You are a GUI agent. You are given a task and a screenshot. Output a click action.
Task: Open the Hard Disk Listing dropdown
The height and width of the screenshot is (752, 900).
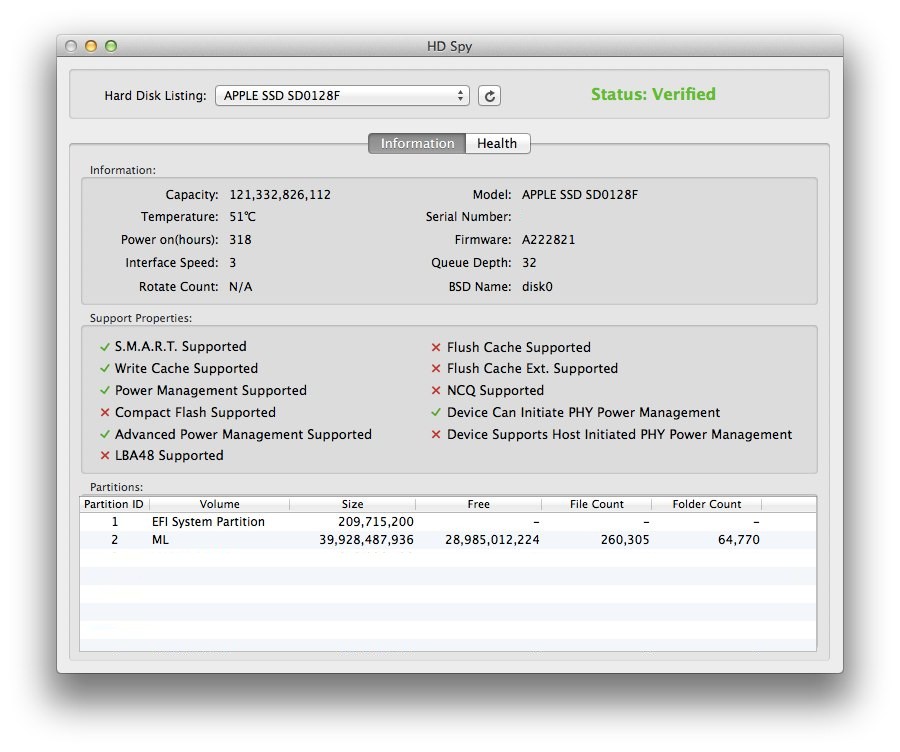[342, 96]
